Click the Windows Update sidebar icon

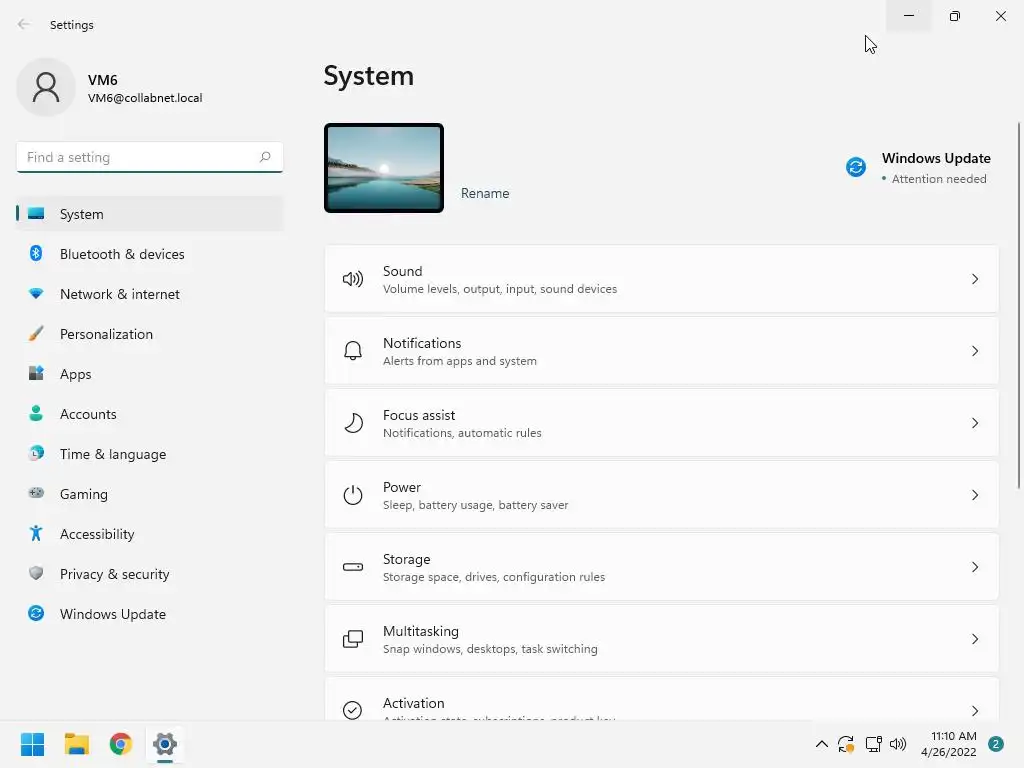tap(36, 613)
